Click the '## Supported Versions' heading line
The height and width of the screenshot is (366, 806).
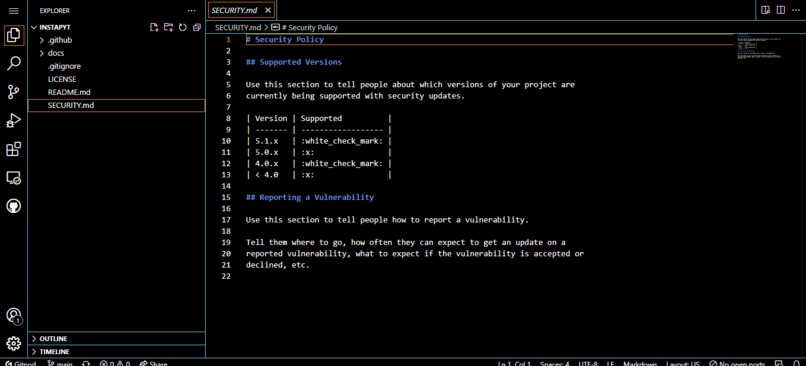click(x=294, y=62)
